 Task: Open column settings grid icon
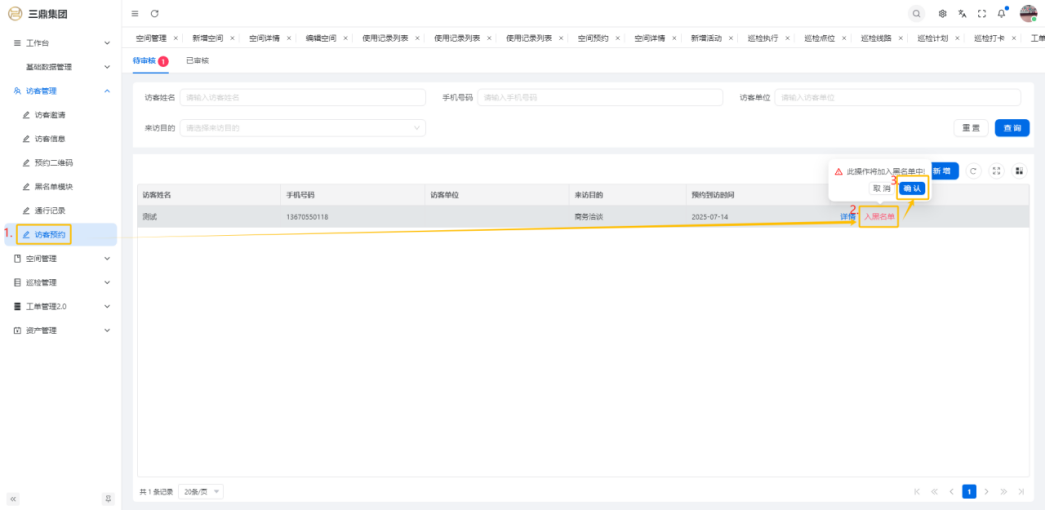(x=1019, y=171)
